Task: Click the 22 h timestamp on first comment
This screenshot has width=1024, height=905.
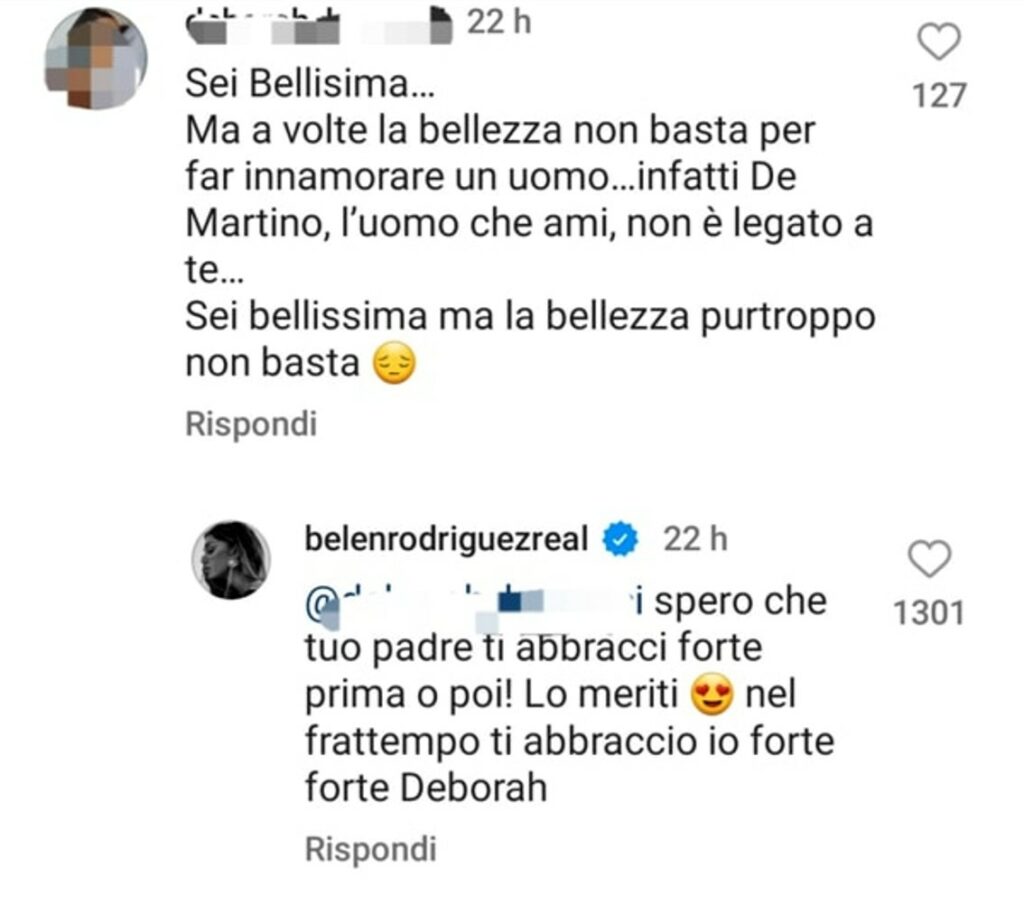Action: (x=500, y=22)
